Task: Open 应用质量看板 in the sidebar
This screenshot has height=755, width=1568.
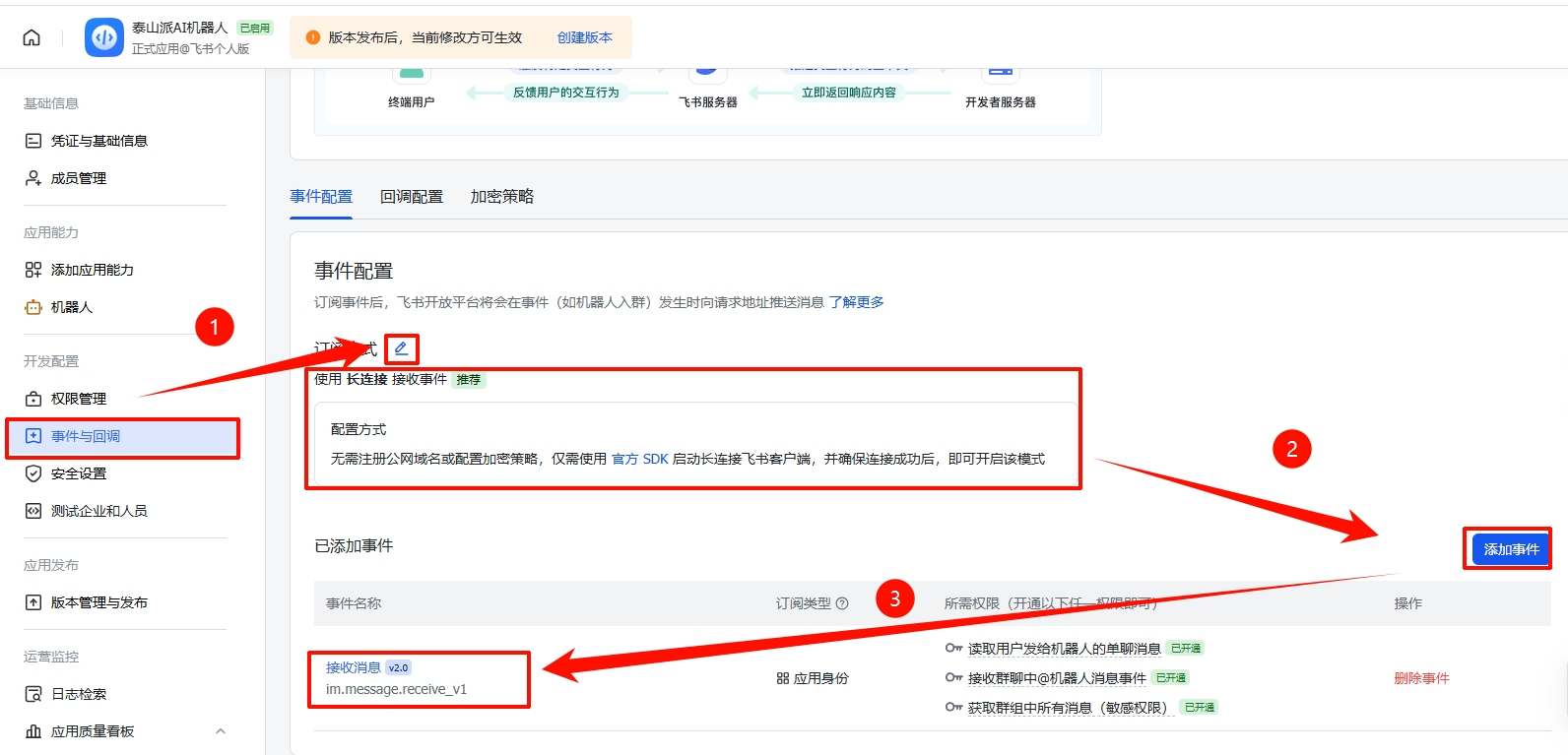Action: coord(93,731)
